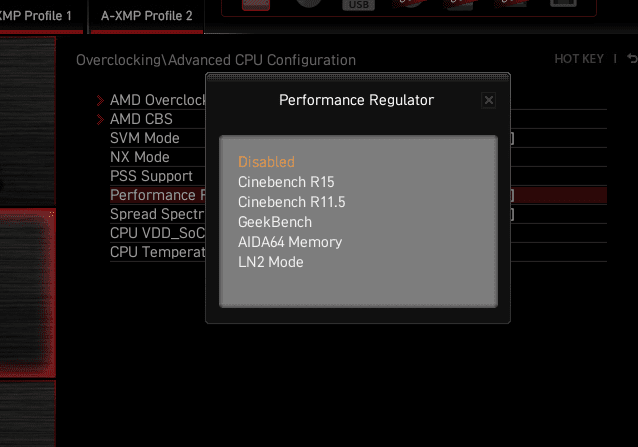Enable LN2 Mode option
Viewport: 638px width, 447px height.
click(270, 262)
